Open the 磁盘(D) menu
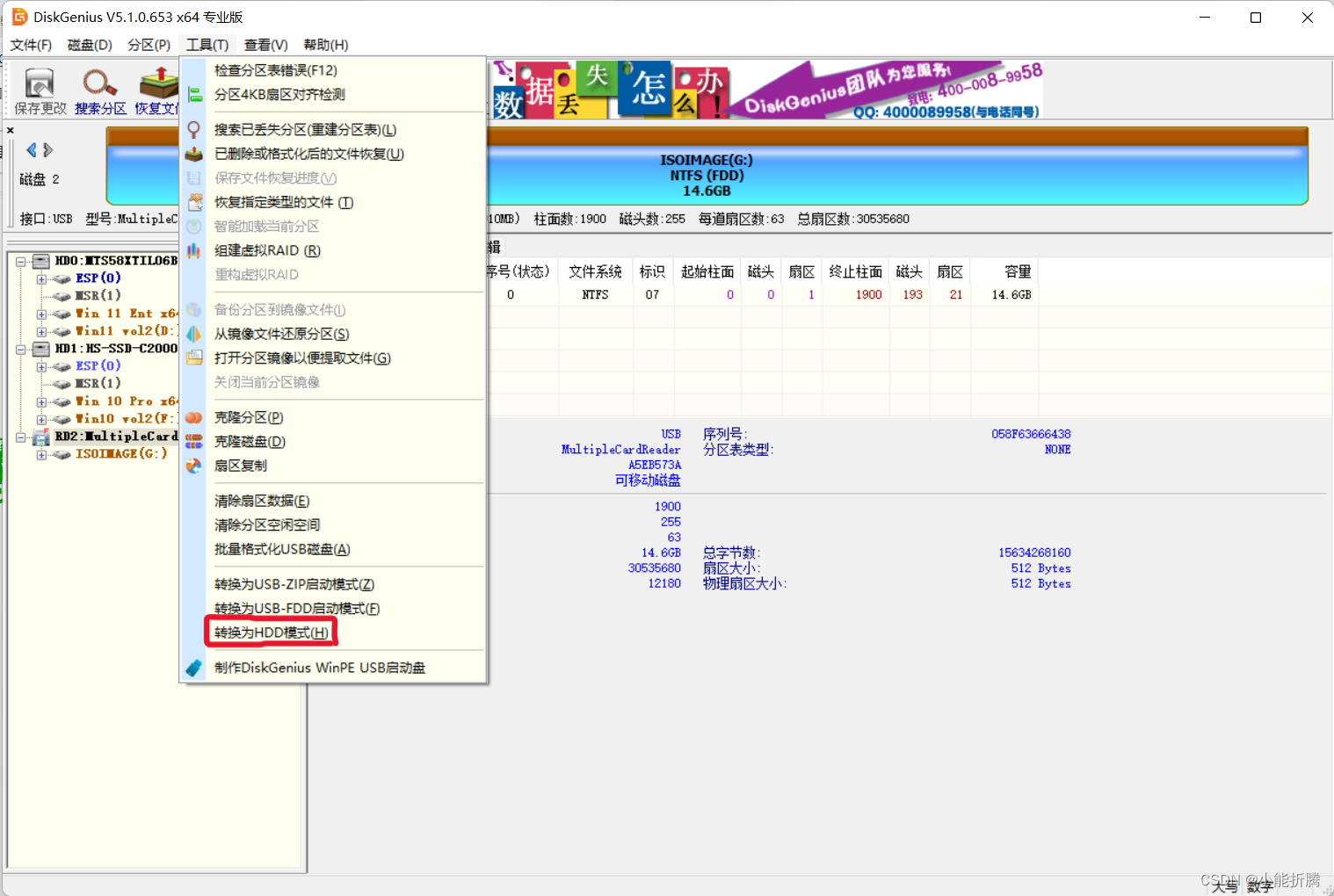 (x=90, y=45)
